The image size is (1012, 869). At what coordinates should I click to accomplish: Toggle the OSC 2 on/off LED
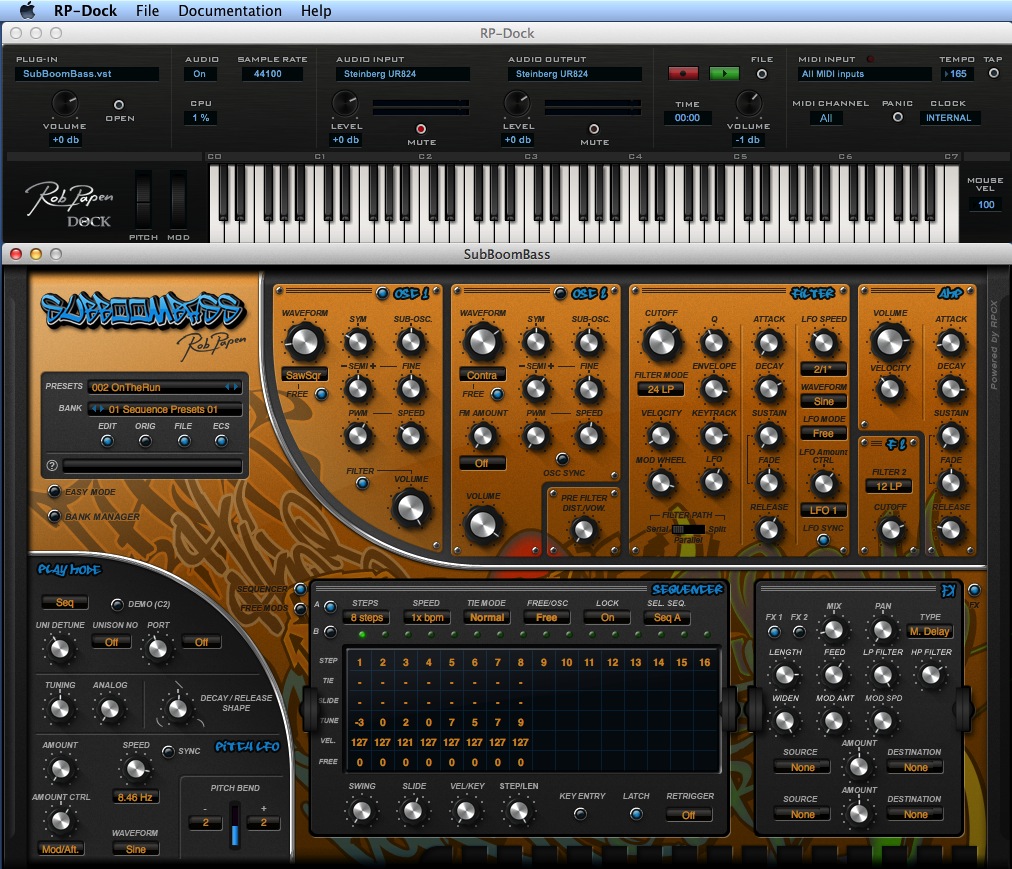click(560, 293)
